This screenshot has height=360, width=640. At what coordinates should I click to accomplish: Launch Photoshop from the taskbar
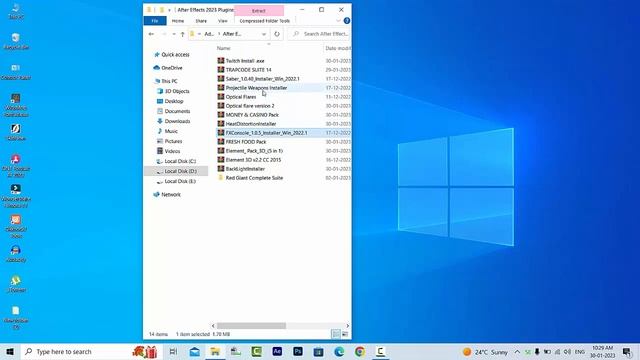point(298,351)
